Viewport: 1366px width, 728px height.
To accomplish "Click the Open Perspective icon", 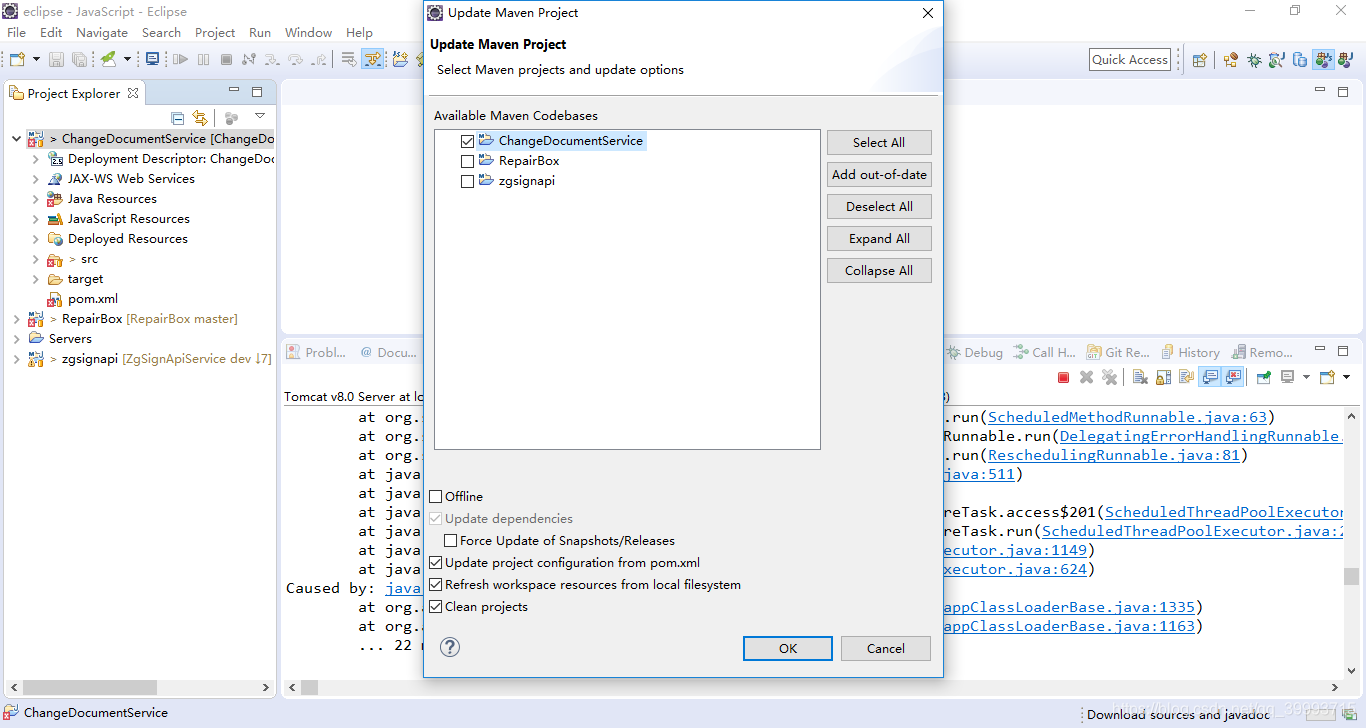I will tap(1200, 60).
